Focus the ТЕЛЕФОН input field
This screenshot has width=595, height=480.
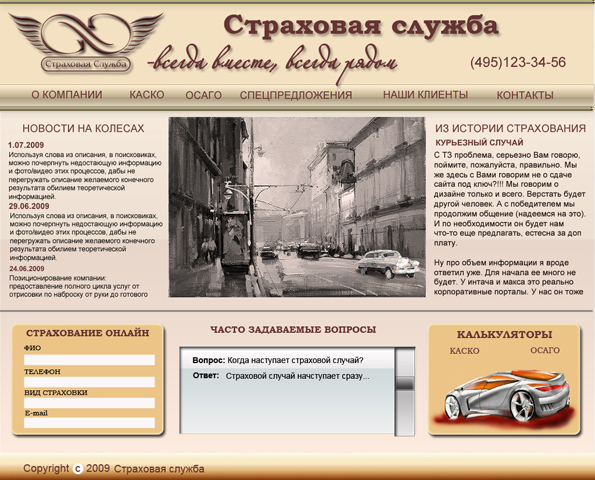tap(90, 382)
